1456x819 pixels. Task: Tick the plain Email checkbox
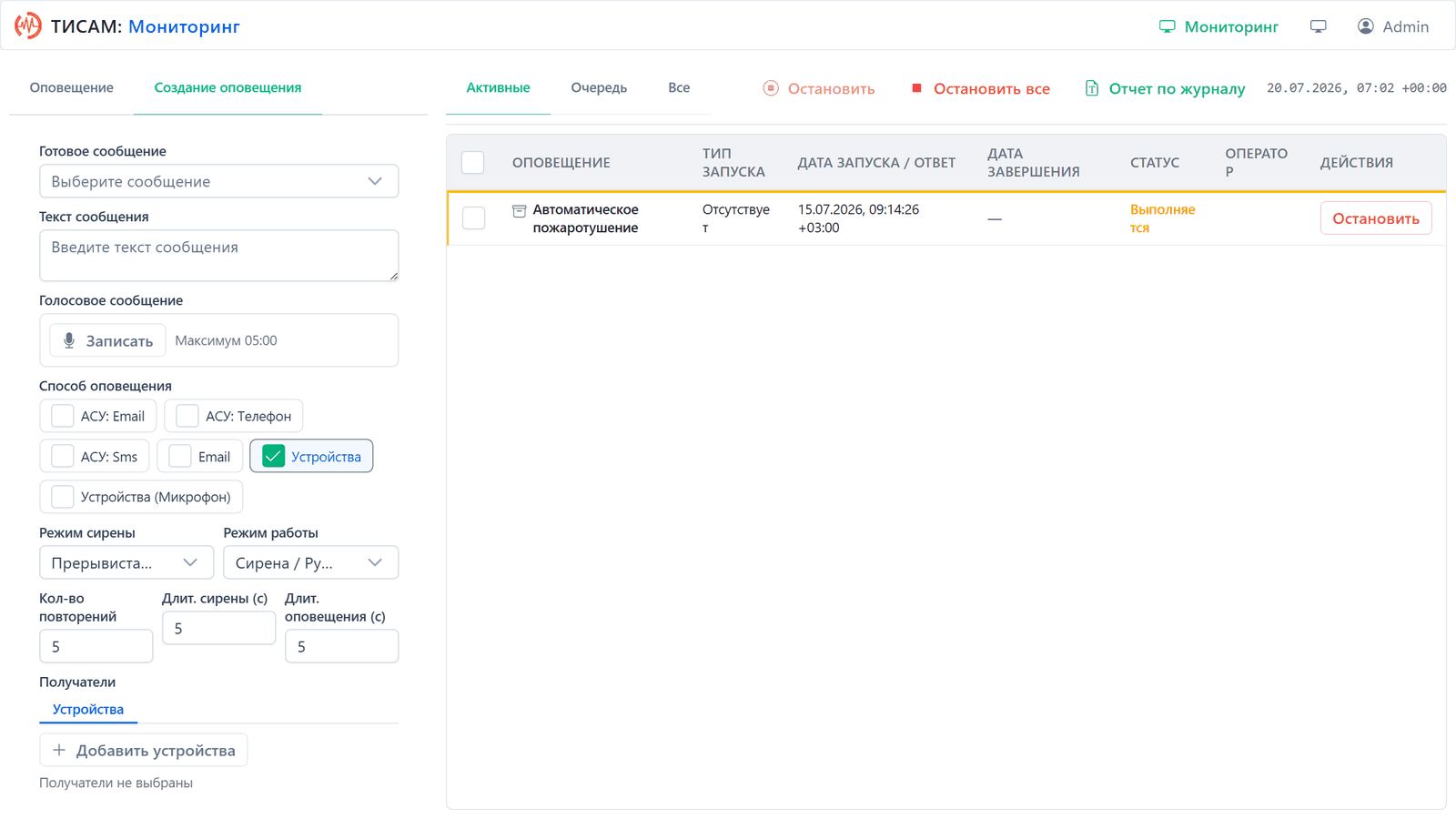(180, 456)
